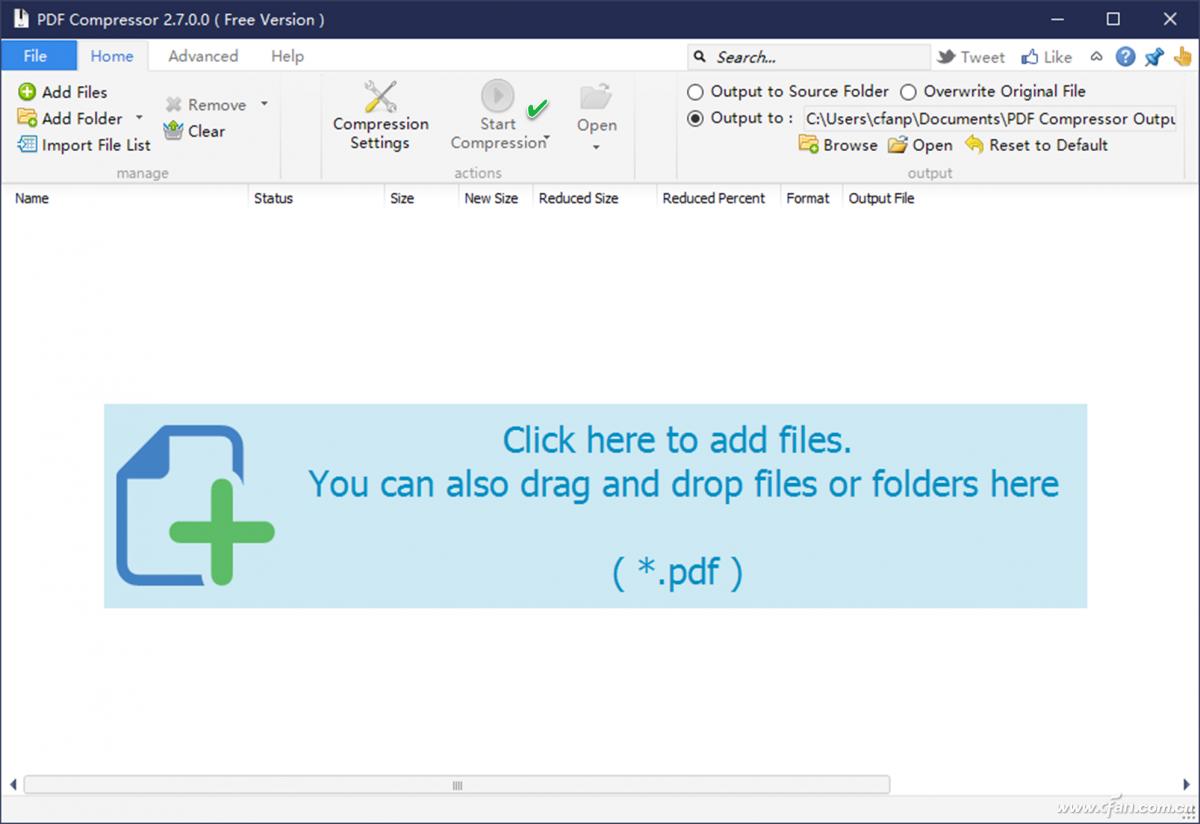Collapse the ribbon with the chevron
This screenshot has height=824, width=1200.
(1096, 57)
